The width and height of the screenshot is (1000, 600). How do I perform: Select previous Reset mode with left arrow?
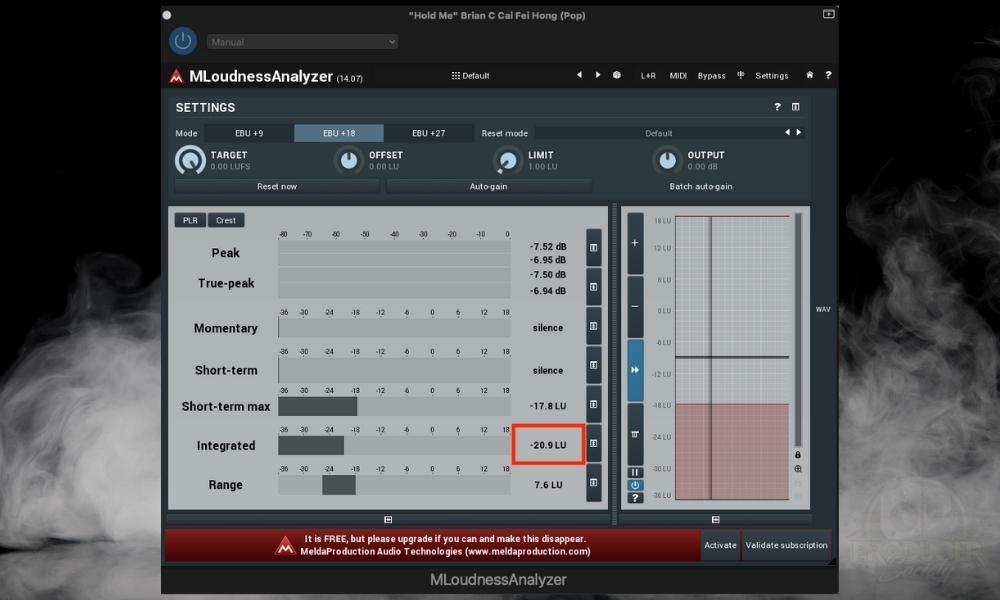pyautogui.click(x=788, y=133)
